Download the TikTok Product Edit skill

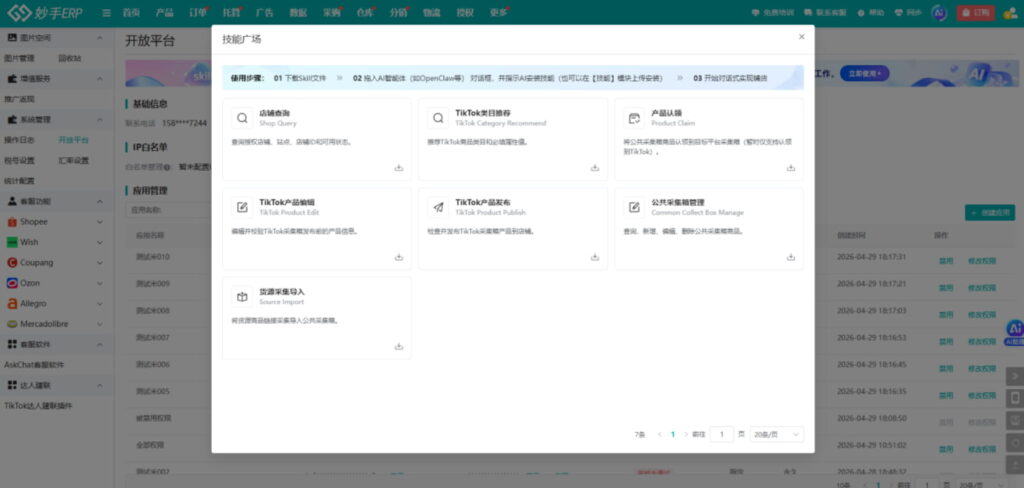(x=398, y=257)
